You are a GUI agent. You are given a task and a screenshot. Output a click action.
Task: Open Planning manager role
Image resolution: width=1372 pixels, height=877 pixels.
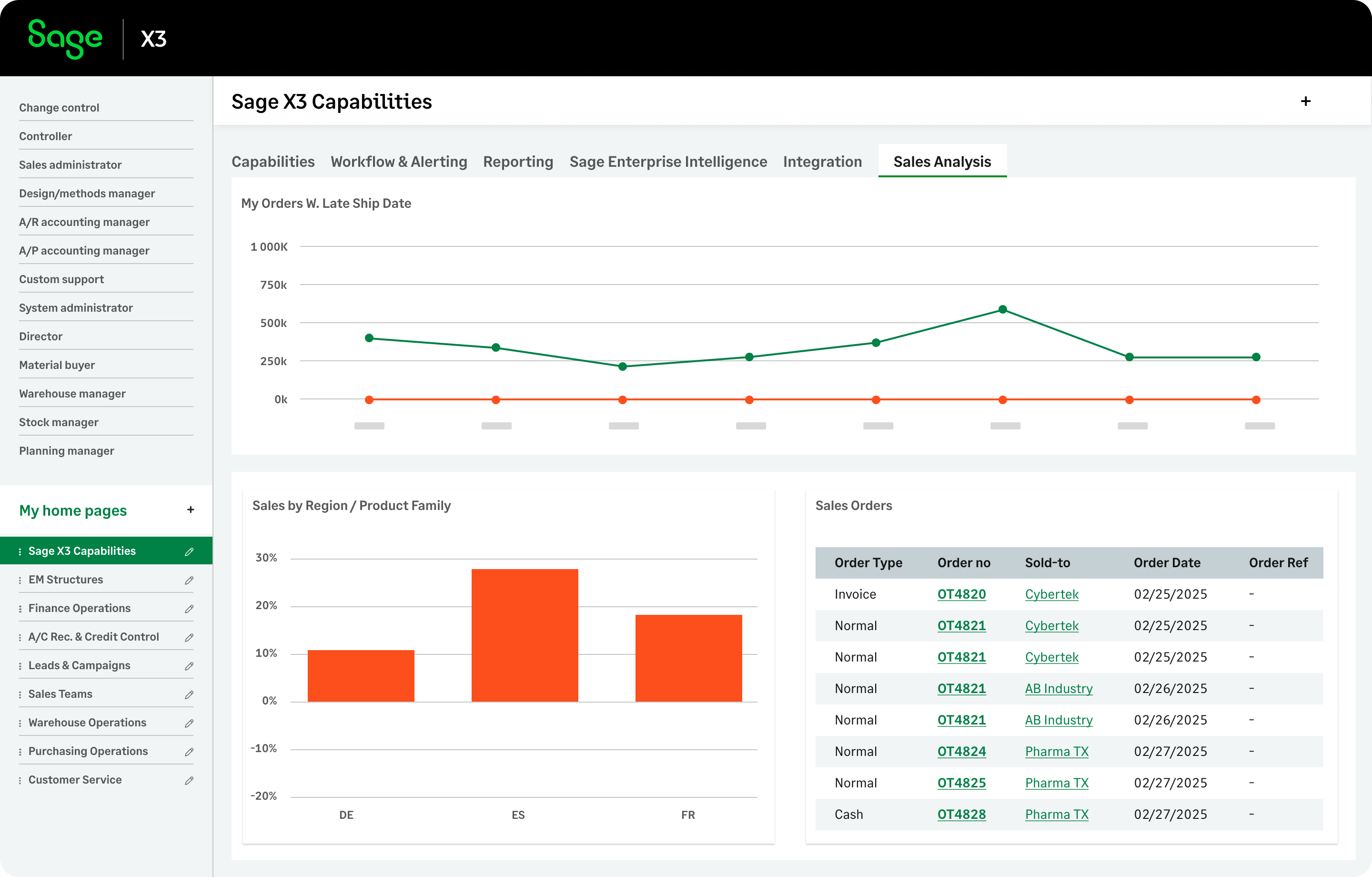pos(67,451)
